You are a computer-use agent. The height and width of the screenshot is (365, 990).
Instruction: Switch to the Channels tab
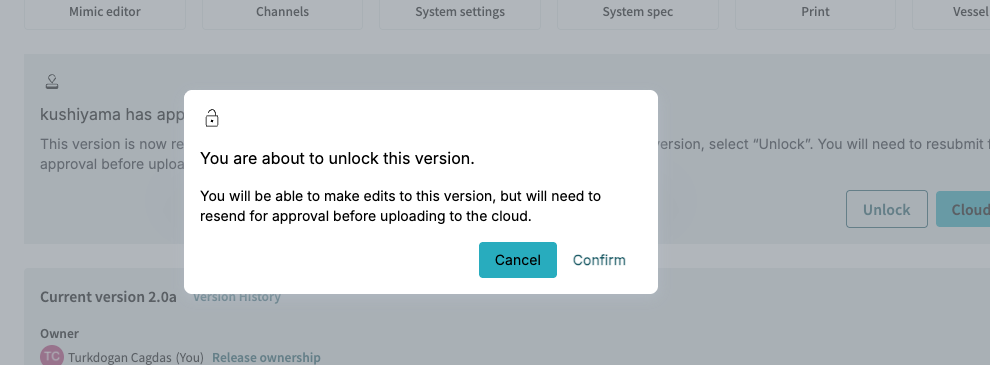point(282,12)
